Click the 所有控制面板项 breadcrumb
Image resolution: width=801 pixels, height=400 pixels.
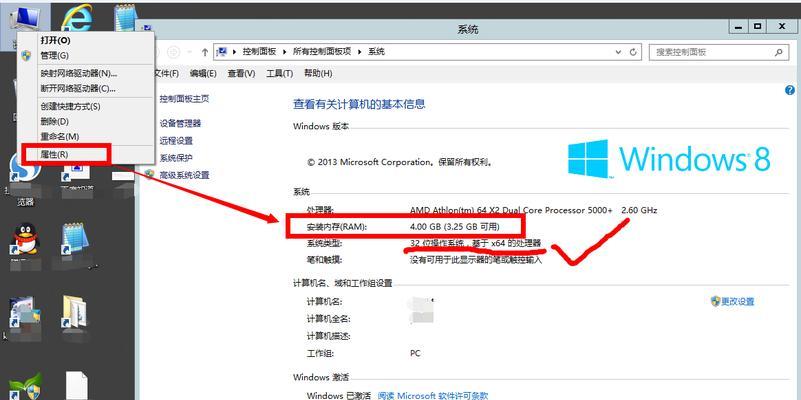(322, 52)
